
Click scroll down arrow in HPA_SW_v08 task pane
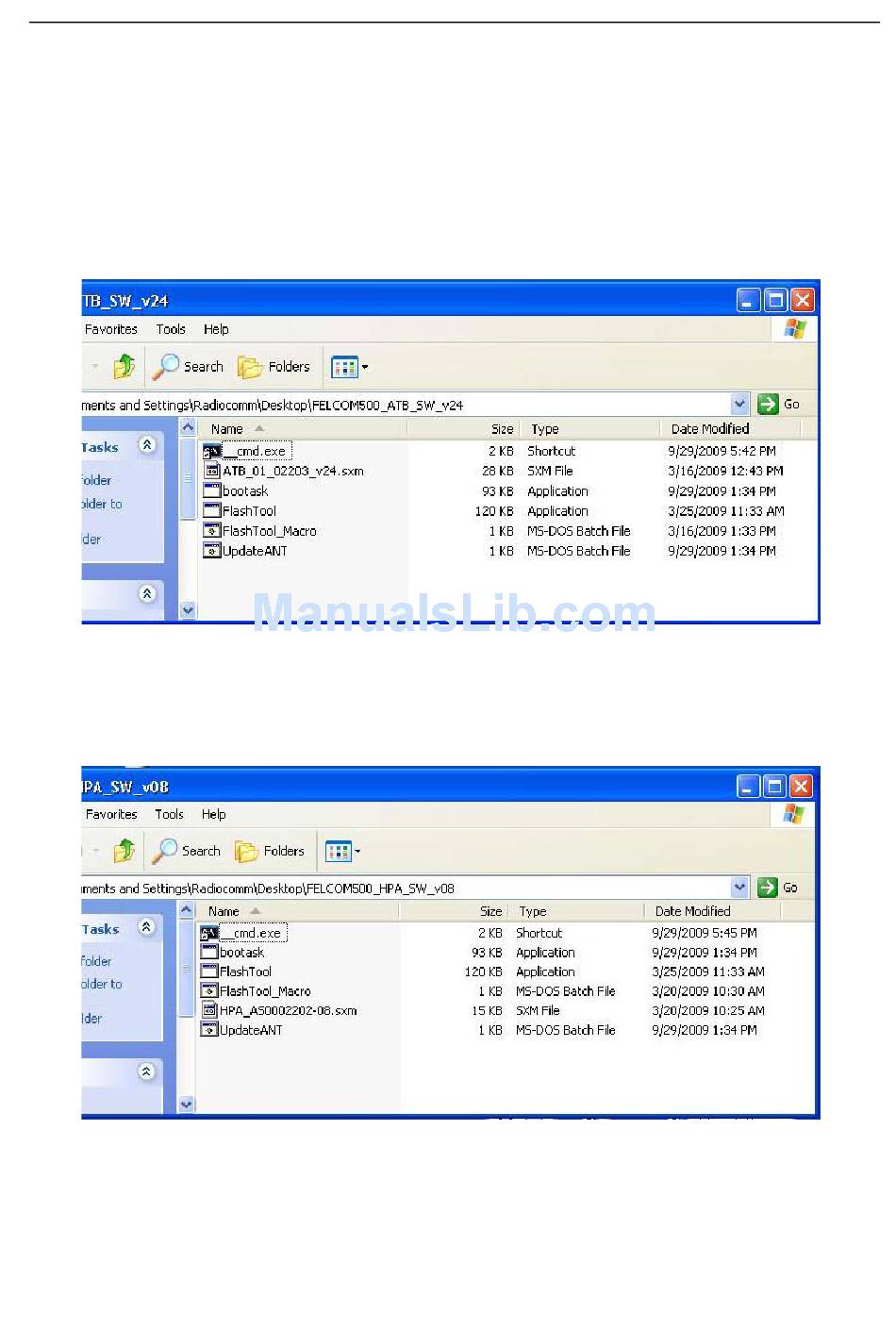tap(186, 1105)
